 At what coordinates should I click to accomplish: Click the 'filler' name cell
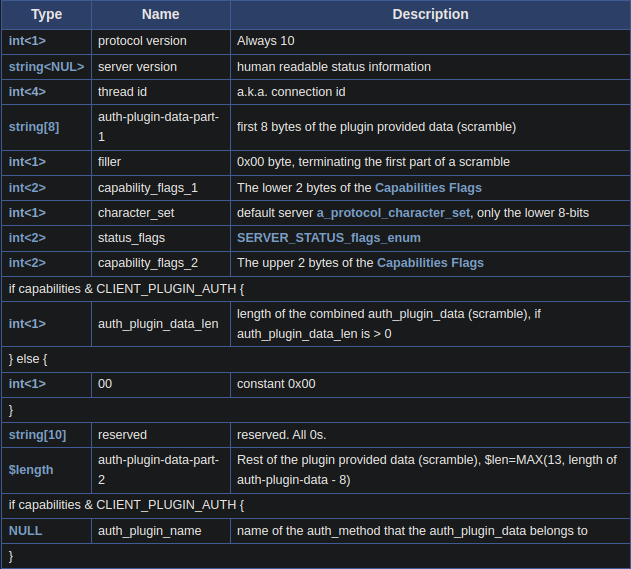coord(161,162)
